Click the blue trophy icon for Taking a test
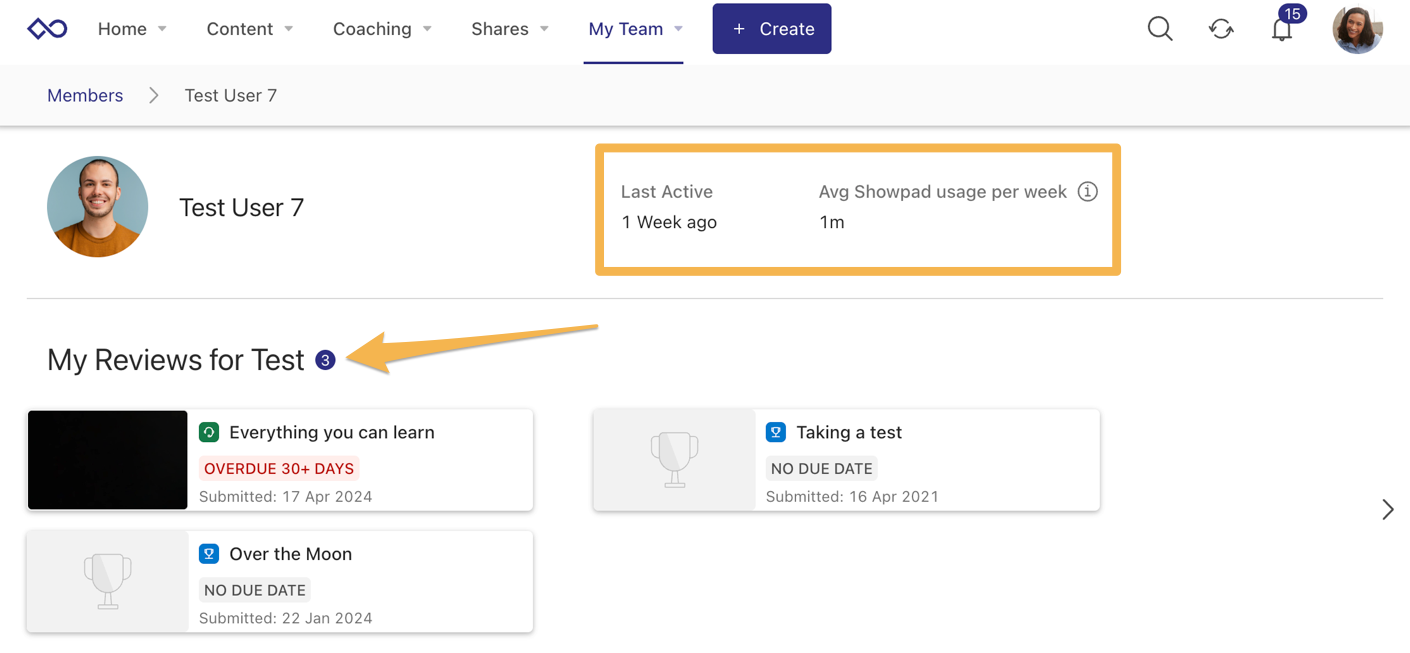1410x653 pixels. (x=775, y=432)
